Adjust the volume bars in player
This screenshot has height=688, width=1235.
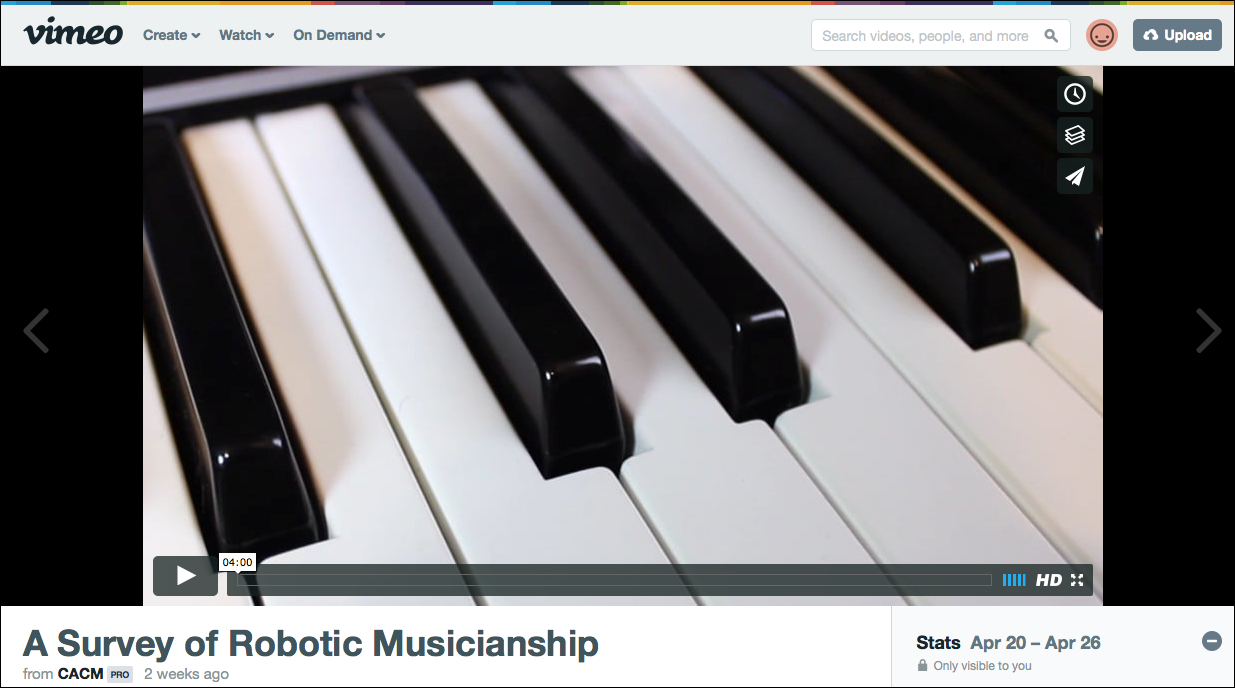tap(1014, 580)
